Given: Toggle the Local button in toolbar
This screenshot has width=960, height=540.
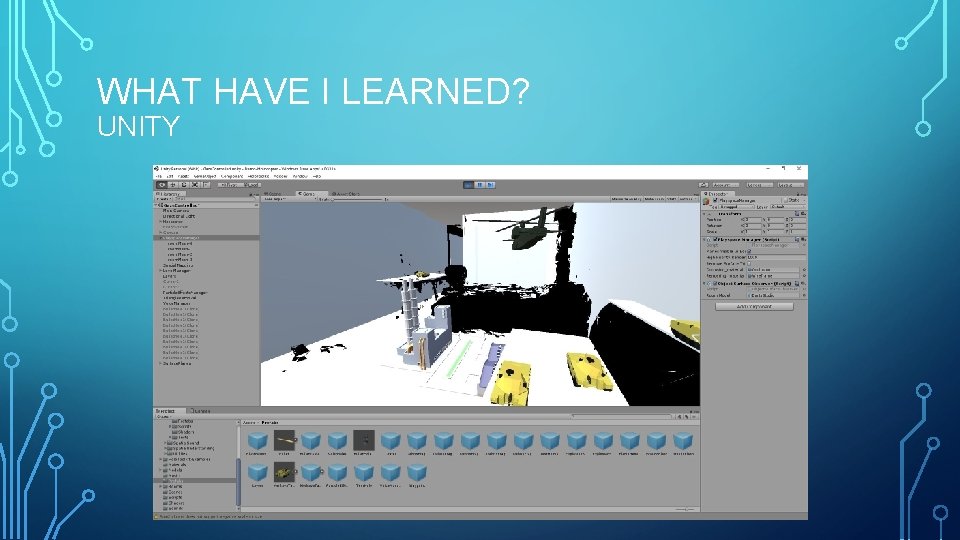Looking at the screenshot, I should pyautogui.click(x=252, y=185).
